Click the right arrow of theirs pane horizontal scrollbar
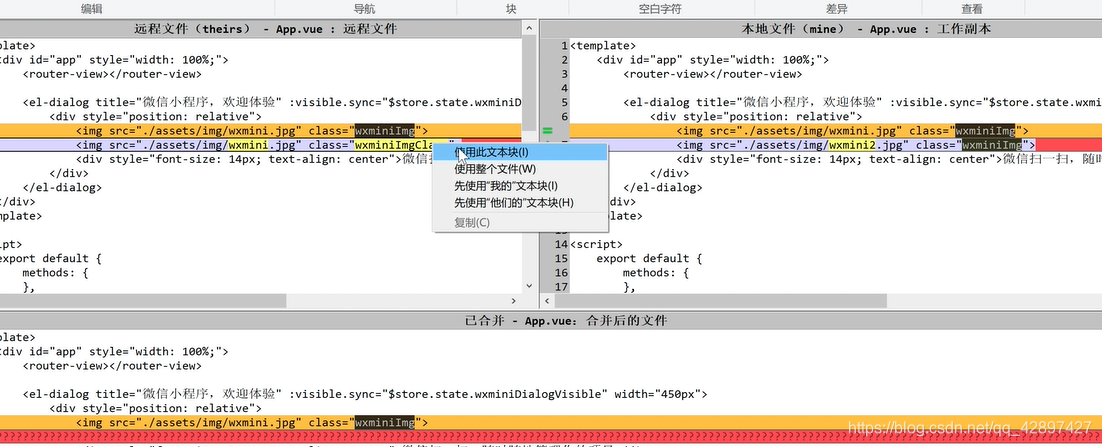The height and width of the screenshot is (447, 1102). tap(514, 301)
